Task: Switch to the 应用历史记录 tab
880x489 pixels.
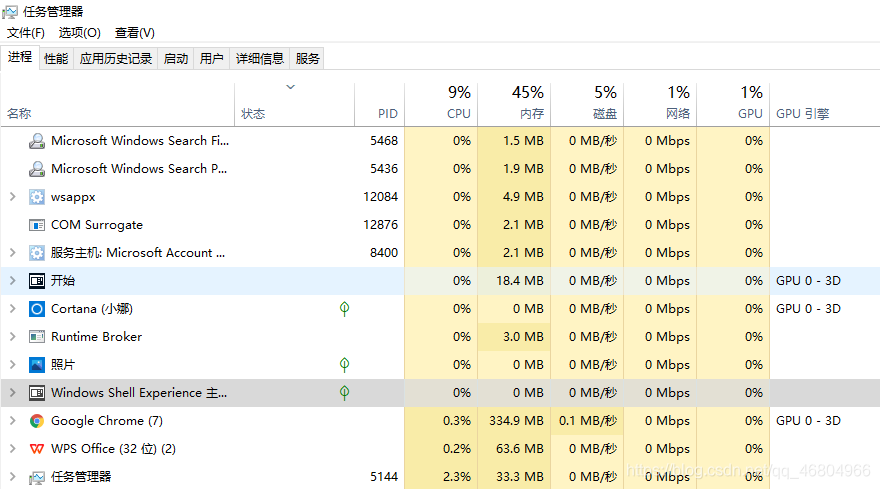Action: tap(116, 58)
